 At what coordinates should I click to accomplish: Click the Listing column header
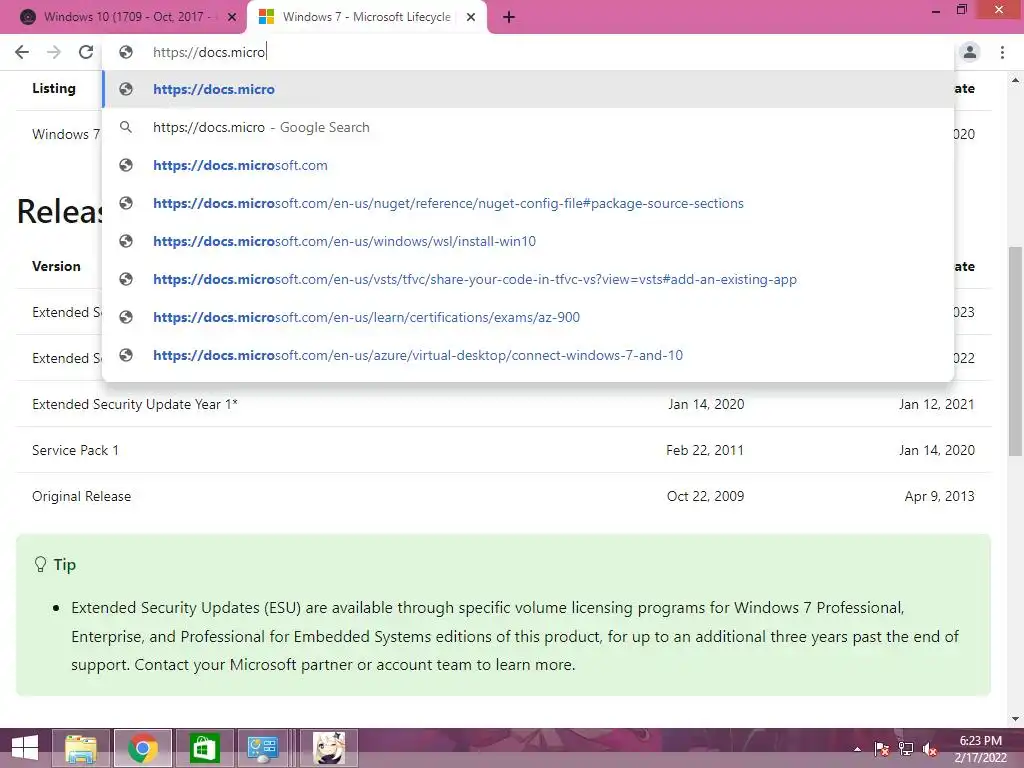coord(54,88)
